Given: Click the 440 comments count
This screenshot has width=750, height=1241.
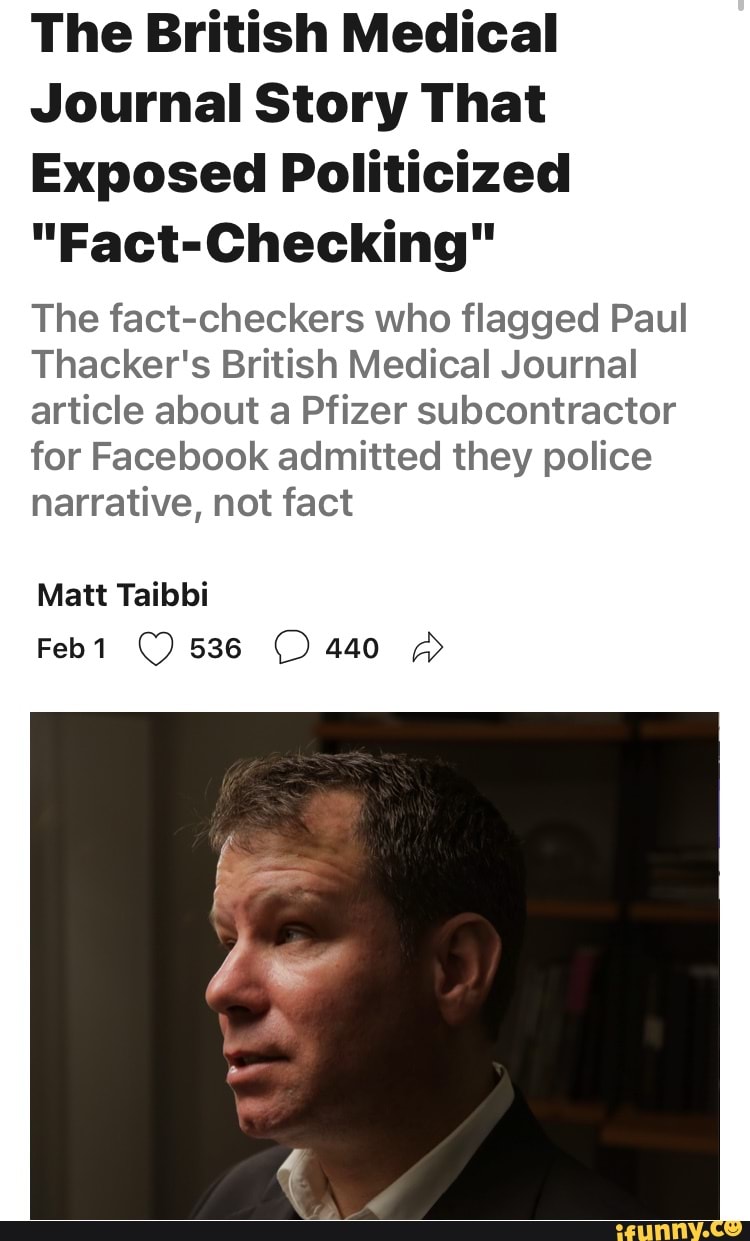Looking at the screenshot, I should 352,649.
